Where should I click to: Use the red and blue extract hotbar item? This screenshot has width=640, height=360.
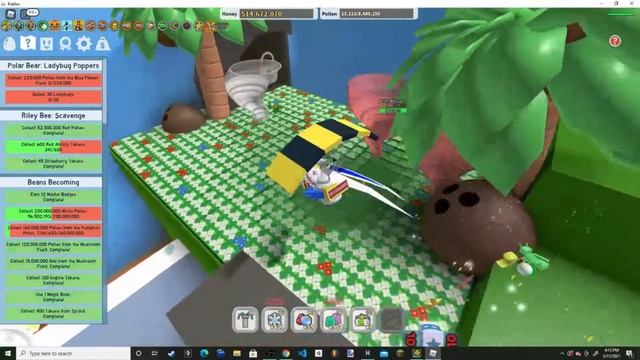click(x=304, y=320)
